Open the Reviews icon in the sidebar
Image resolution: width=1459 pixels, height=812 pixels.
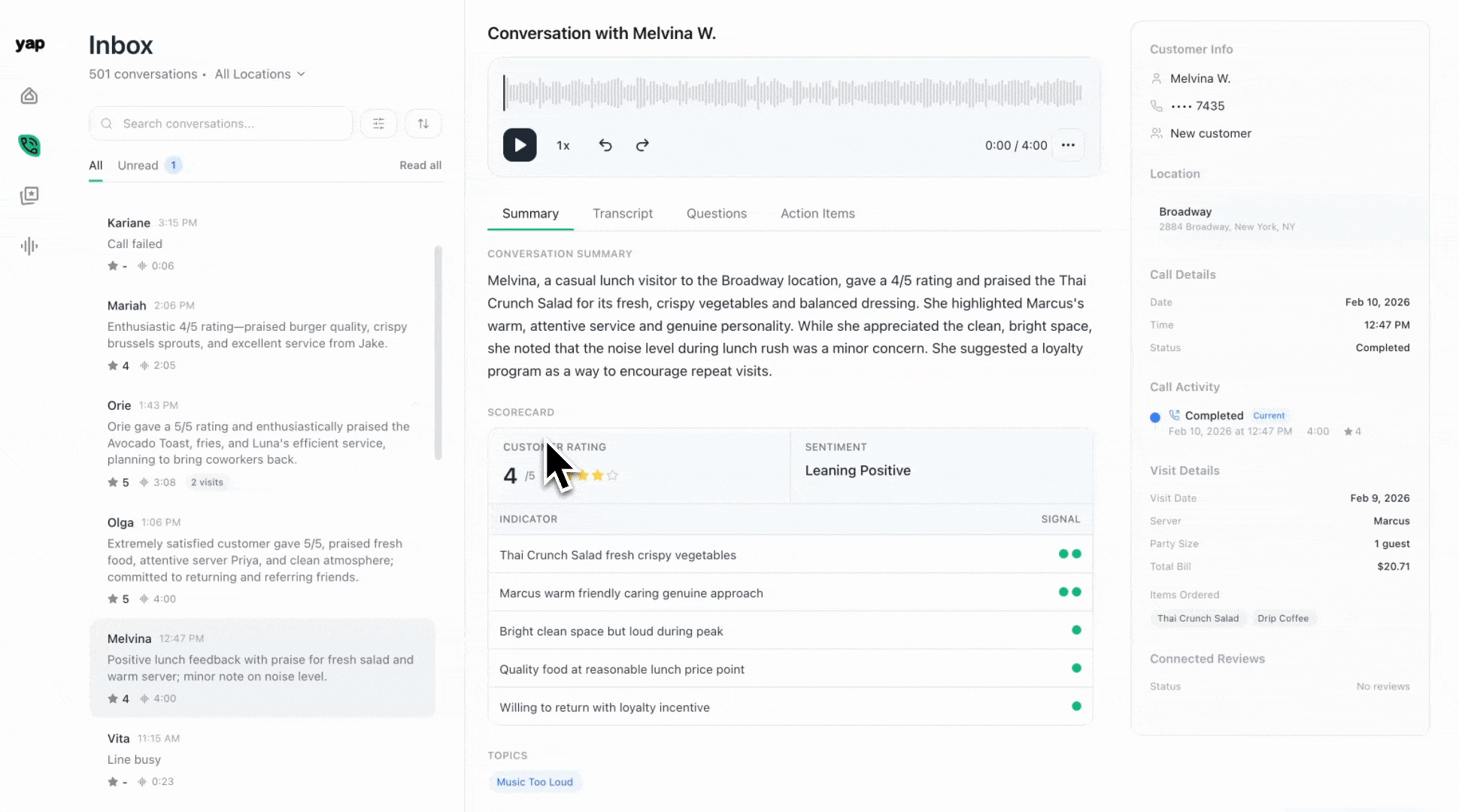pyautogui.click(x=29, y=195)
